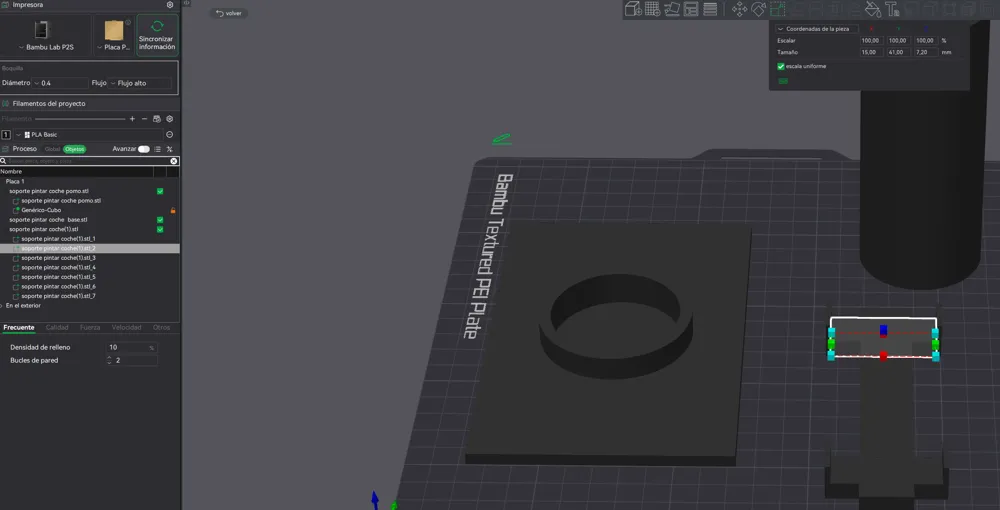
Task: Click Densidad de relleno value field
Action: (x=131, y=347)
